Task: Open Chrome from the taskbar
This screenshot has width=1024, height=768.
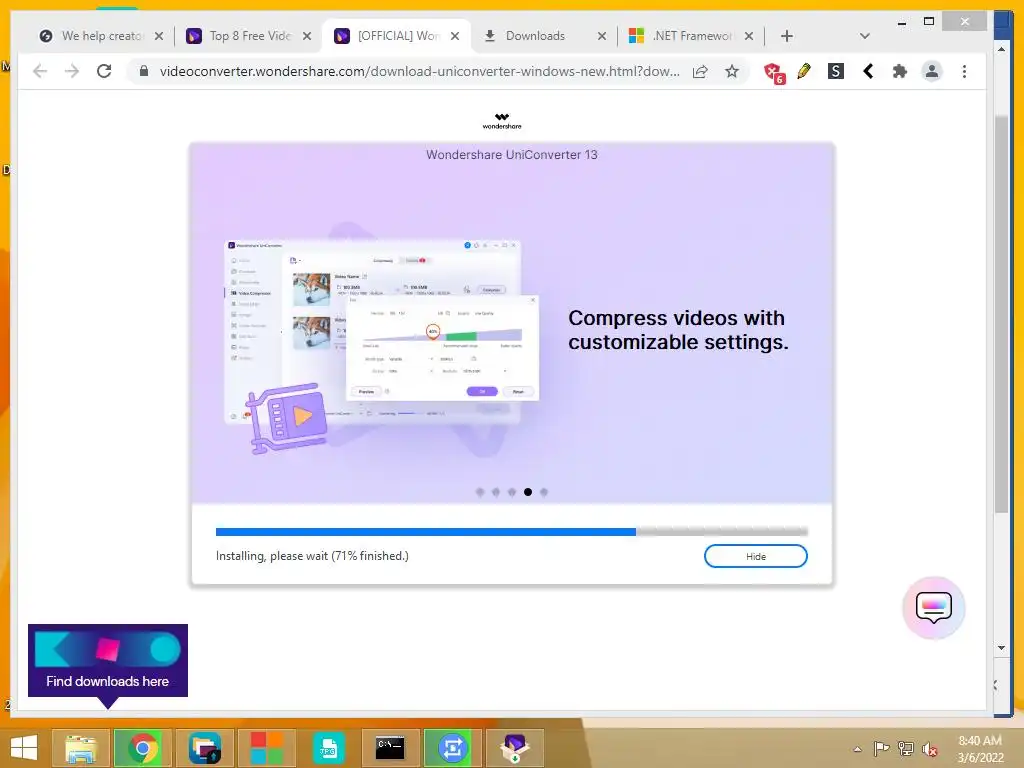Action: click(x=142, y=748)
